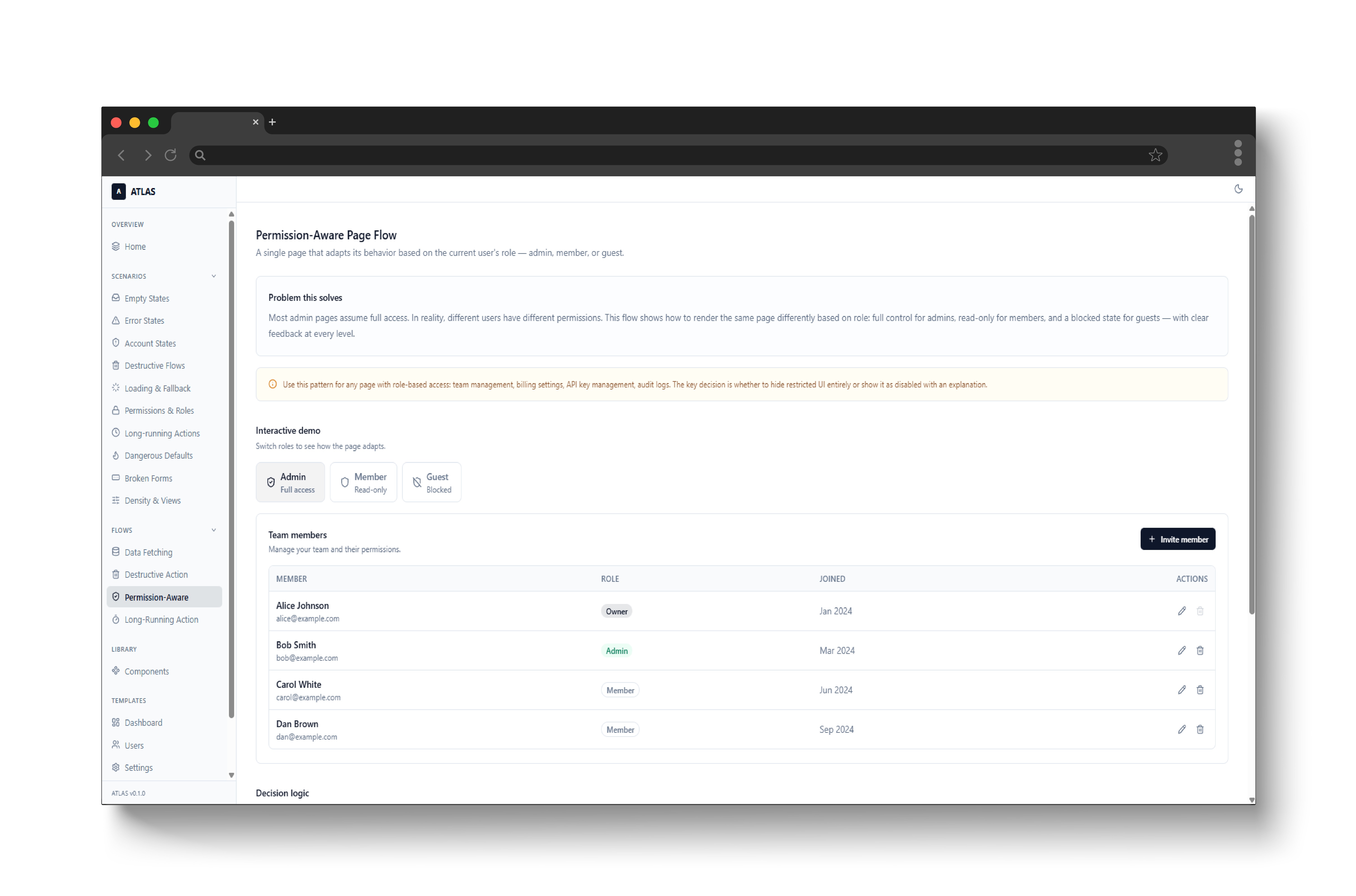Click the info icon in yellow notice

click(x=273, y=384)
